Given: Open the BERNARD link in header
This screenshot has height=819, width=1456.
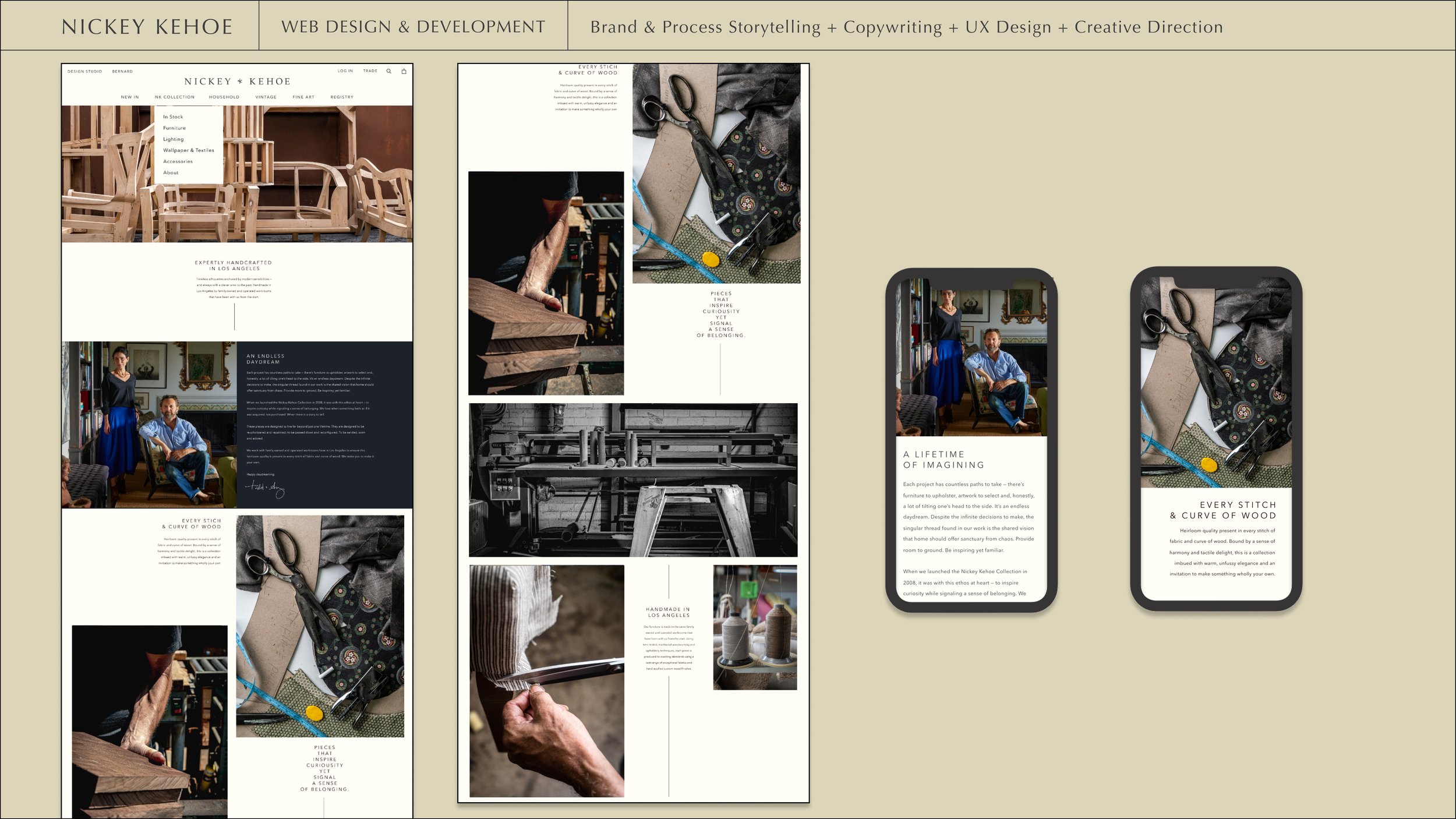Looking at the screenshot, I should click(x=122, y=72).
